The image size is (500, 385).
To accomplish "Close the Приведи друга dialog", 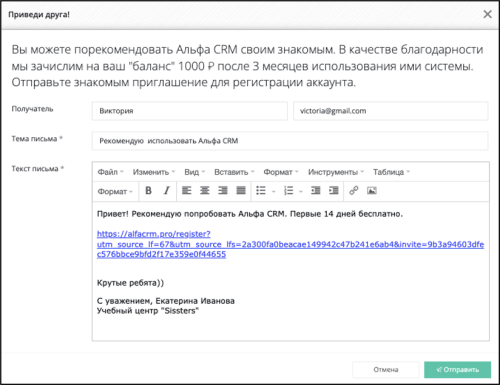I will pyautogui.click(x=487, y=14).
